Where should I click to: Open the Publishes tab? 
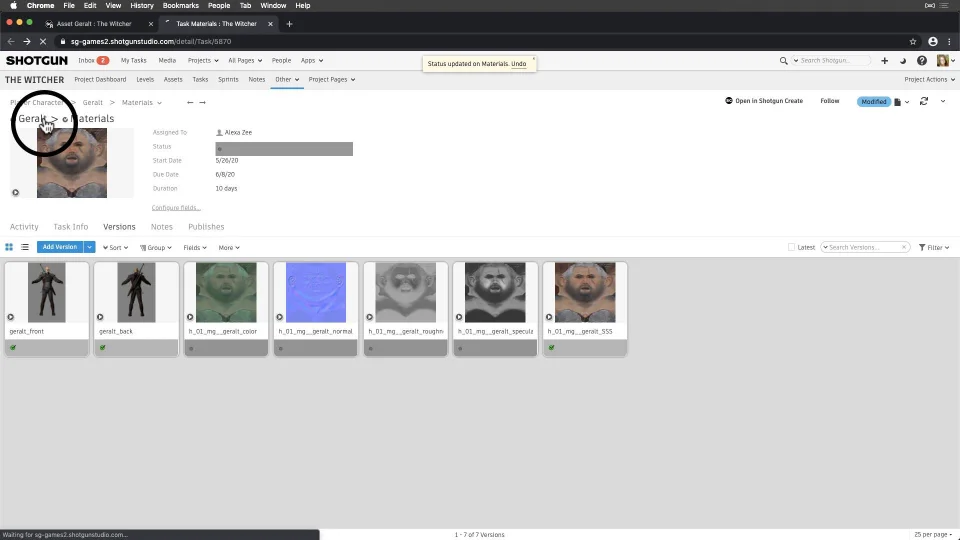pyautogui.click(x=206, y=227)
